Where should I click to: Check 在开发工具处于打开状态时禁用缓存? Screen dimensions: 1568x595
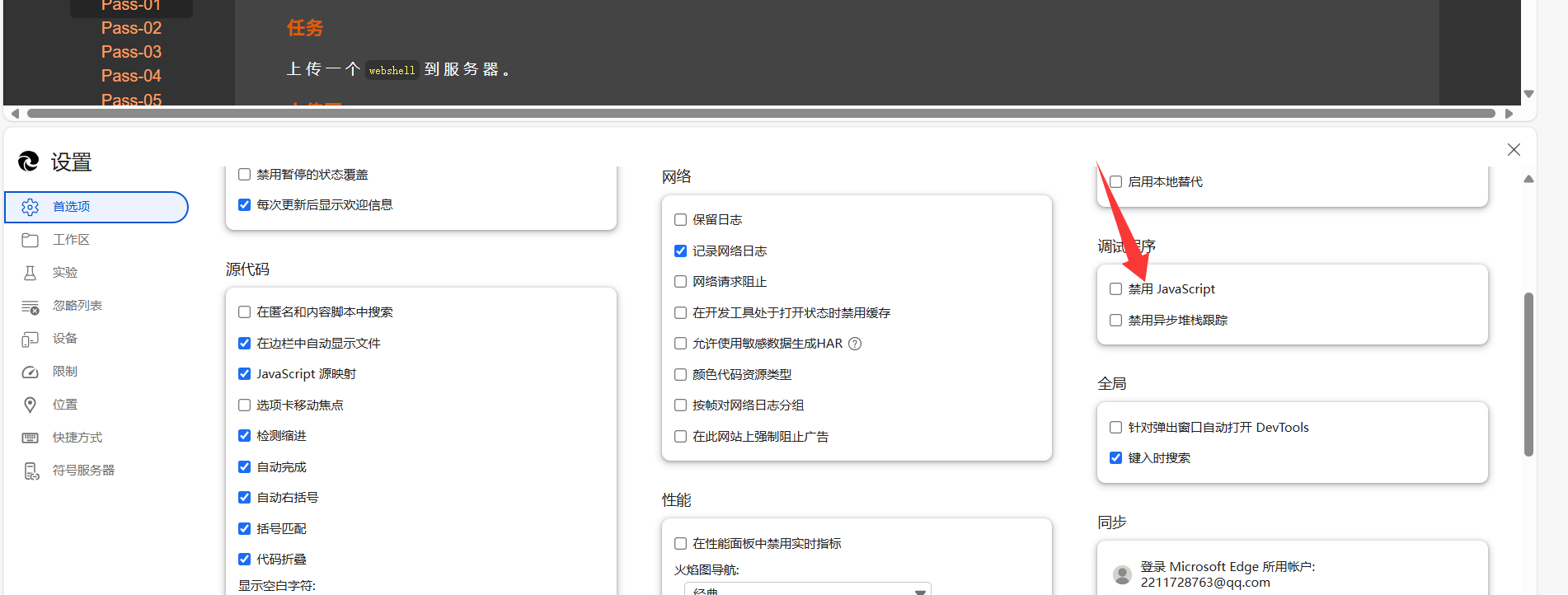point(680,313)
